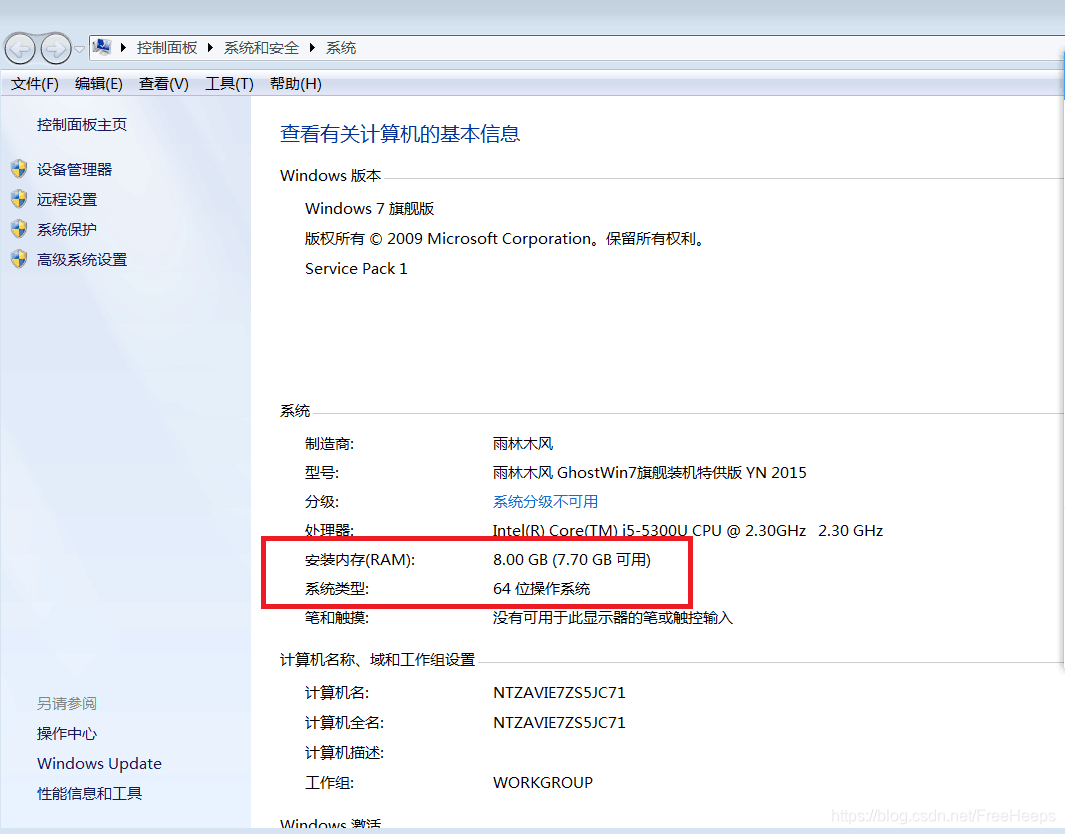This screenshot has height=834, width=1065.
Task: Click the 工作组: label
Action: tap(329, 782)
